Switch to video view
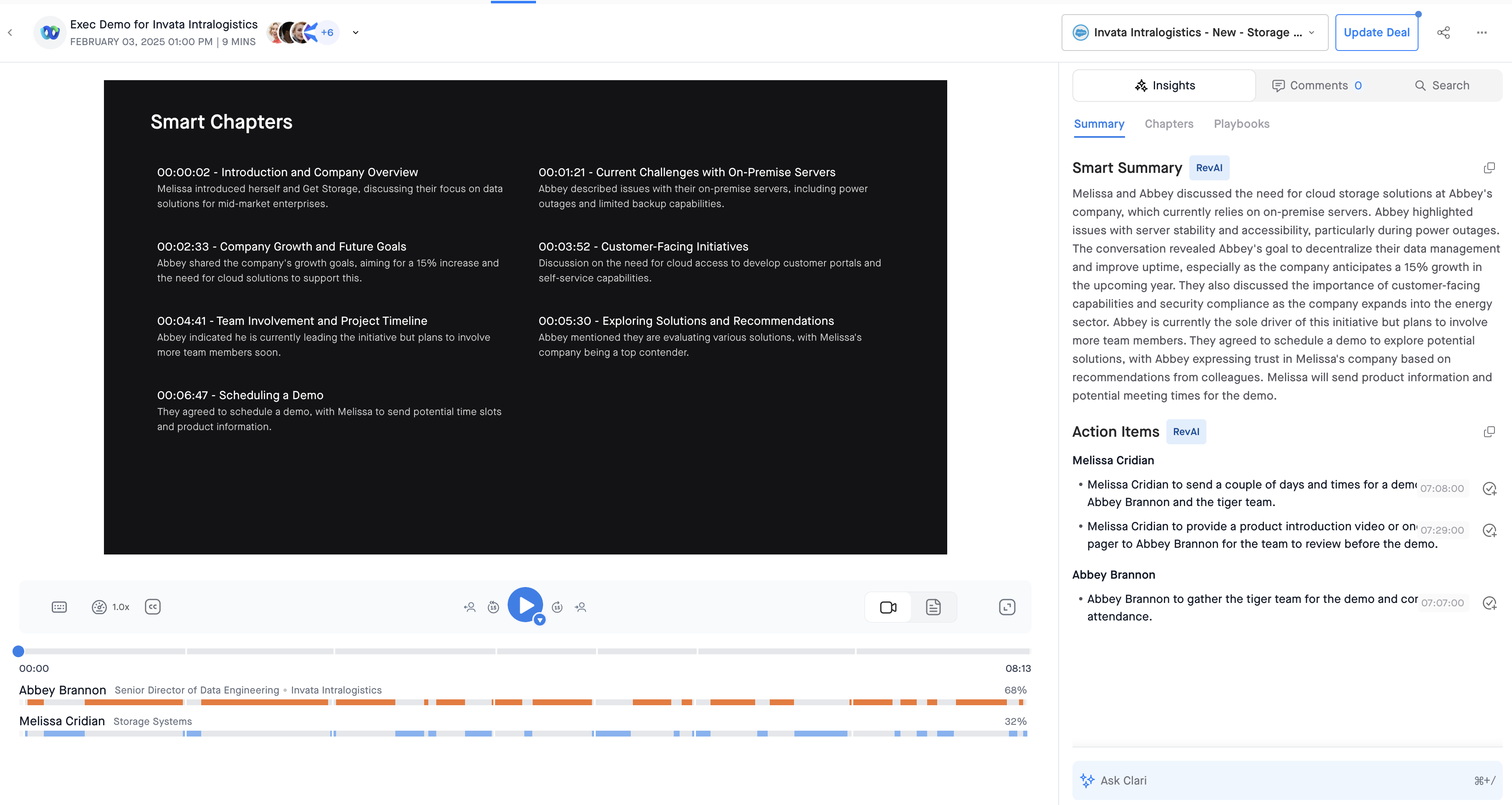The height and width of the screenshot is (805, 1512). [x=887, y=607]
